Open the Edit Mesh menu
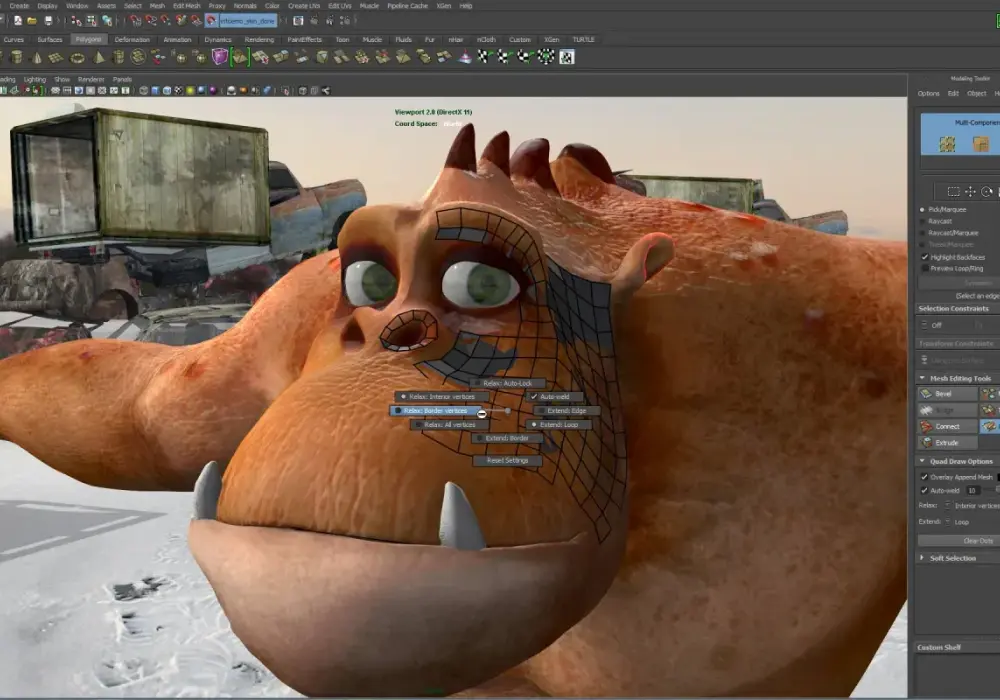This screenshot has height=700, width=1000. [x=186, y=6]
